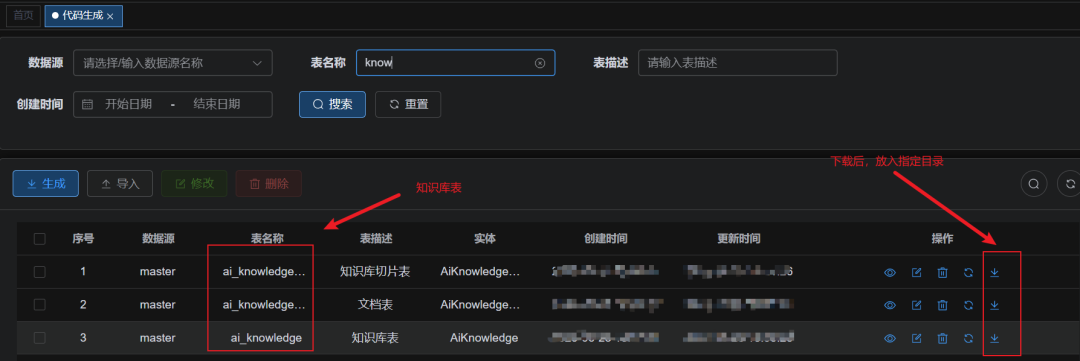Image resolution: width=1080 pixels, height=361 pixels.
Task: Click the 搜索 button
Action: point(333,105)
